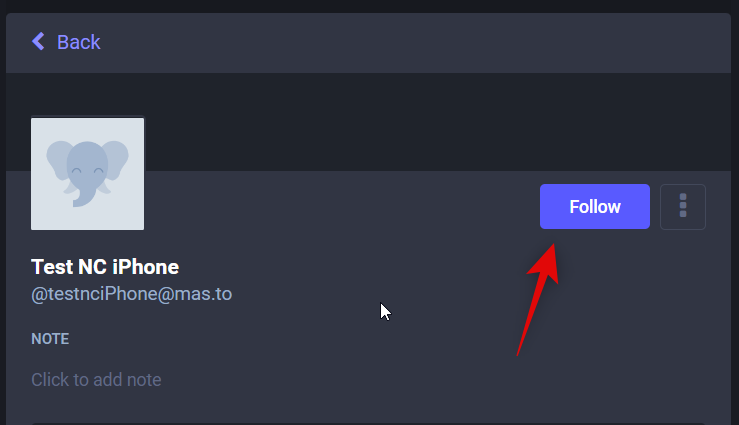Click the blue Follow toggle for this profile
Viewport: 739px width, 425px height.
pyautogui.click(x=594, y=207)
